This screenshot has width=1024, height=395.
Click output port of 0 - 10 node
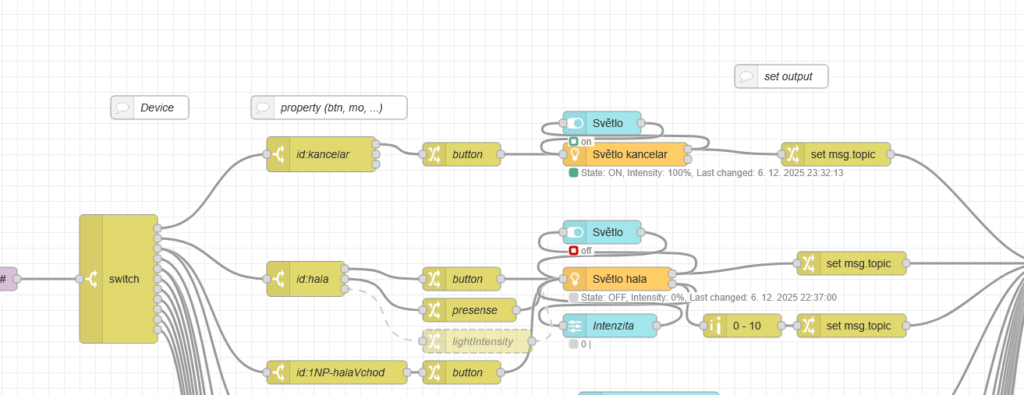(x=782, y=325)
